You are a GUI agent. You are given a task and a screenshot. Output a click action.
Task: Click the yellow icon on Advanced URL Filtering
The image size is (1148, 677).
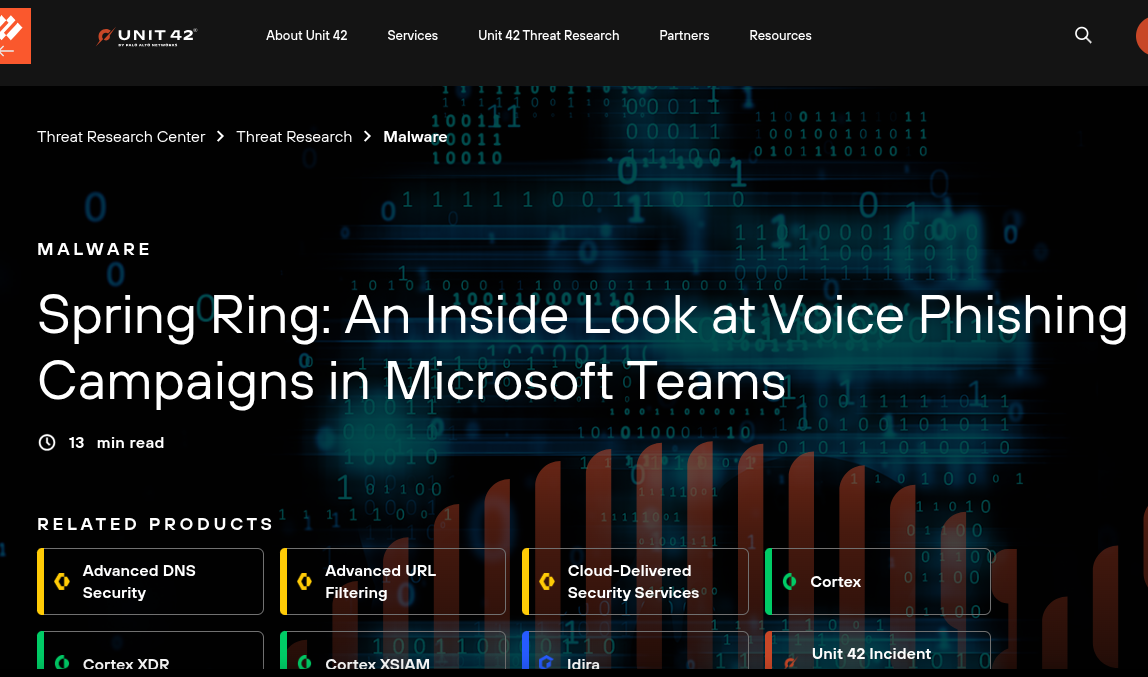[x=305, y=582]
